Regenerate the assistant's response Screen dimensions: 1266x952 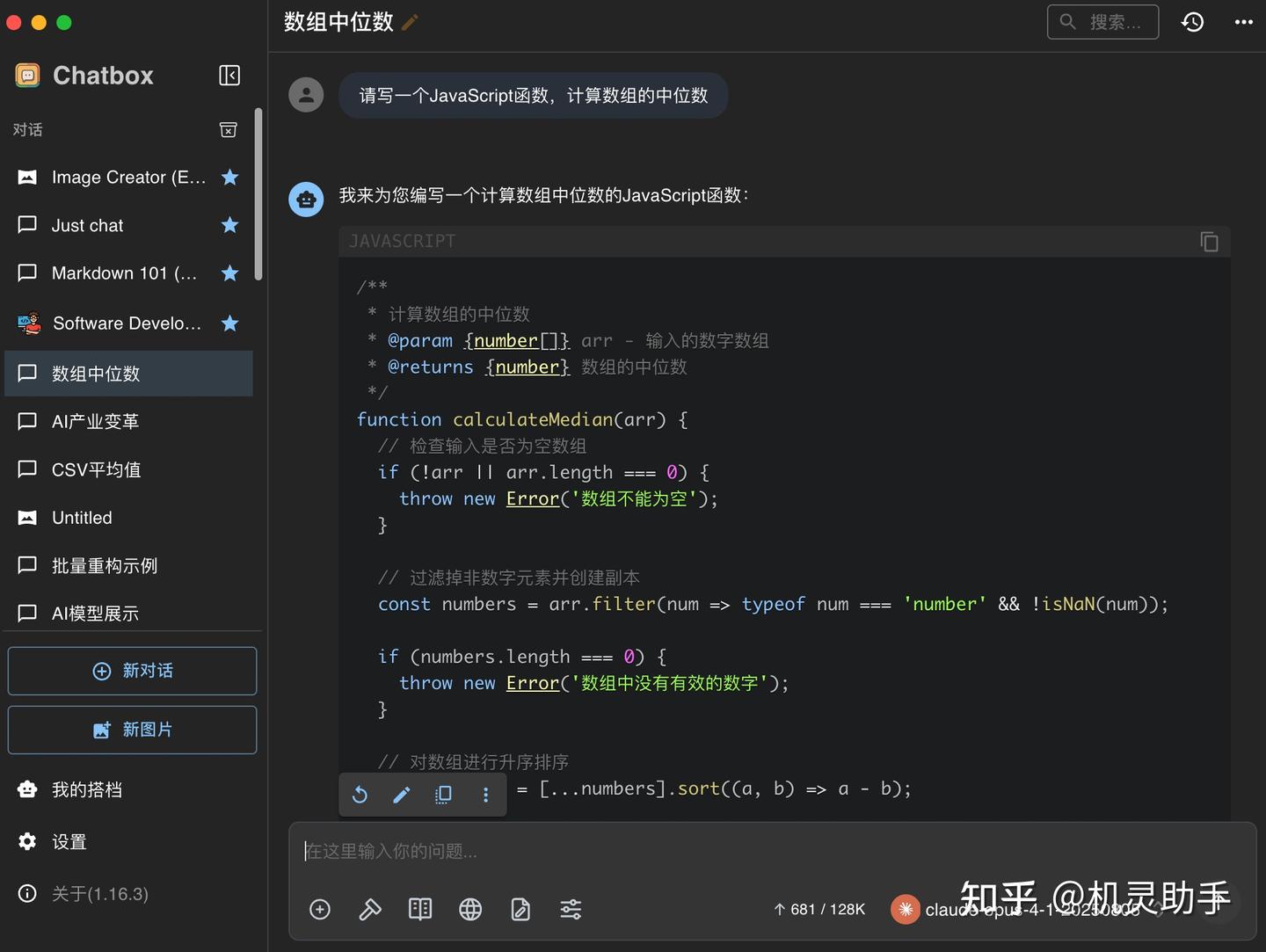360,794
